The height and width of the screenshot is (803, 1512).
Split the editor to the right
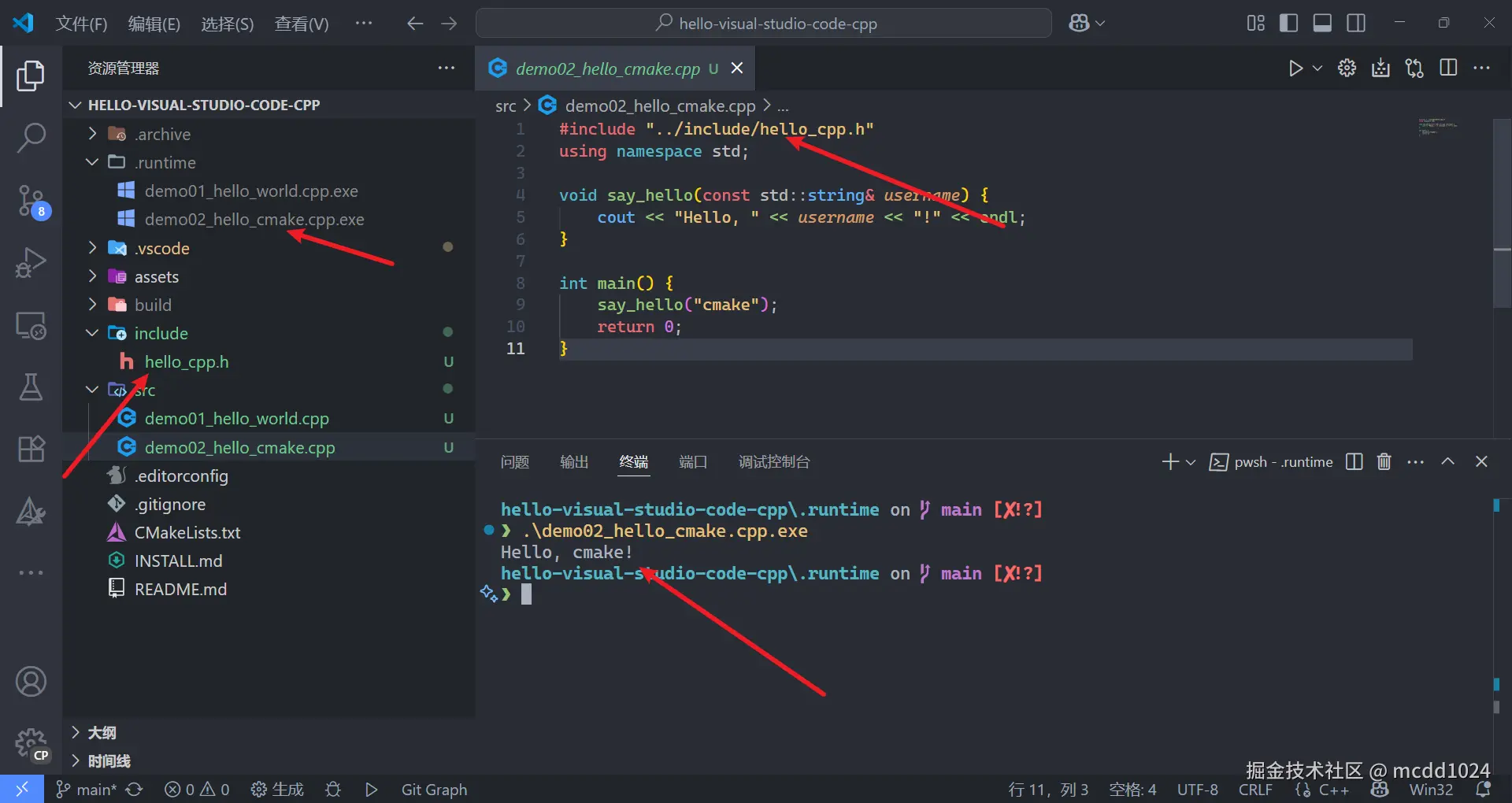[1448, 68]
